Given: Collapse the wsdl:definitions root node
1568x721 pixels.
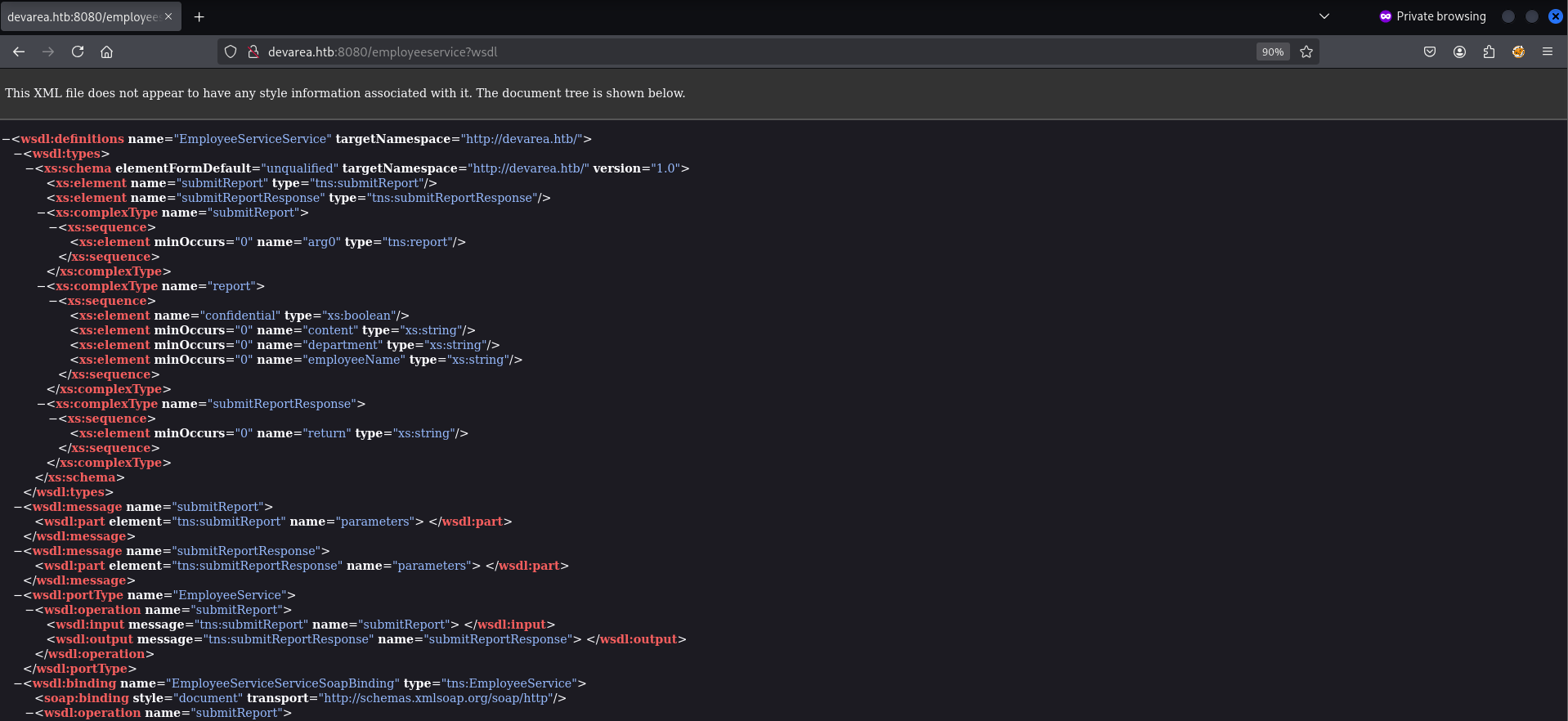Looking at the screenshot, I should 6,139.
